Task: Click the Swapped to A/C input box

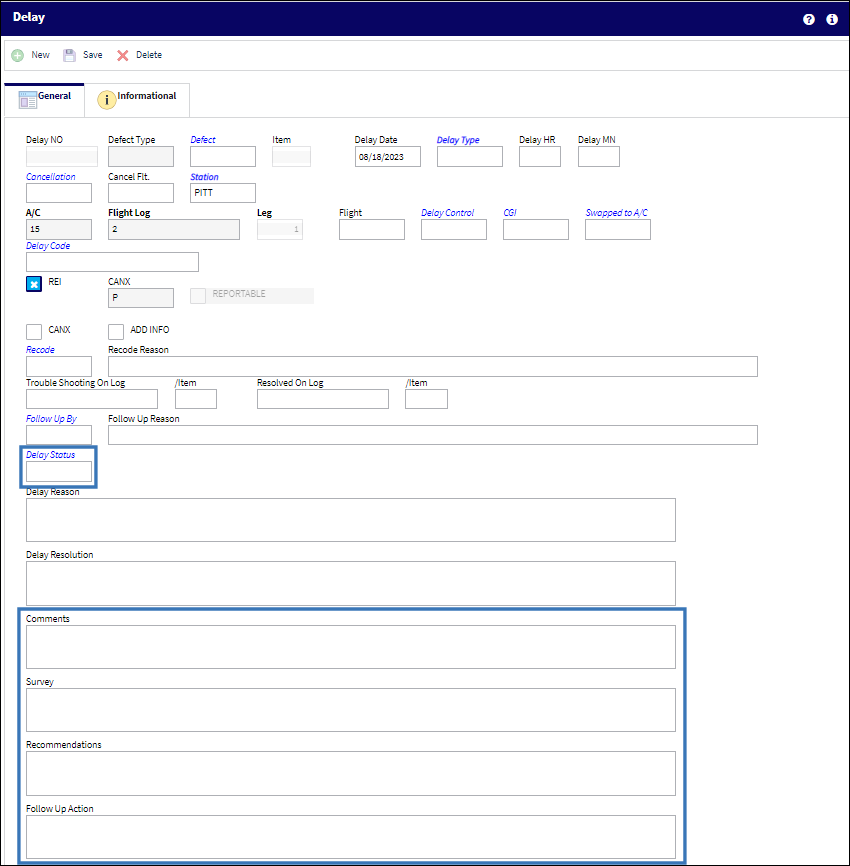Action: click(618, 229)
